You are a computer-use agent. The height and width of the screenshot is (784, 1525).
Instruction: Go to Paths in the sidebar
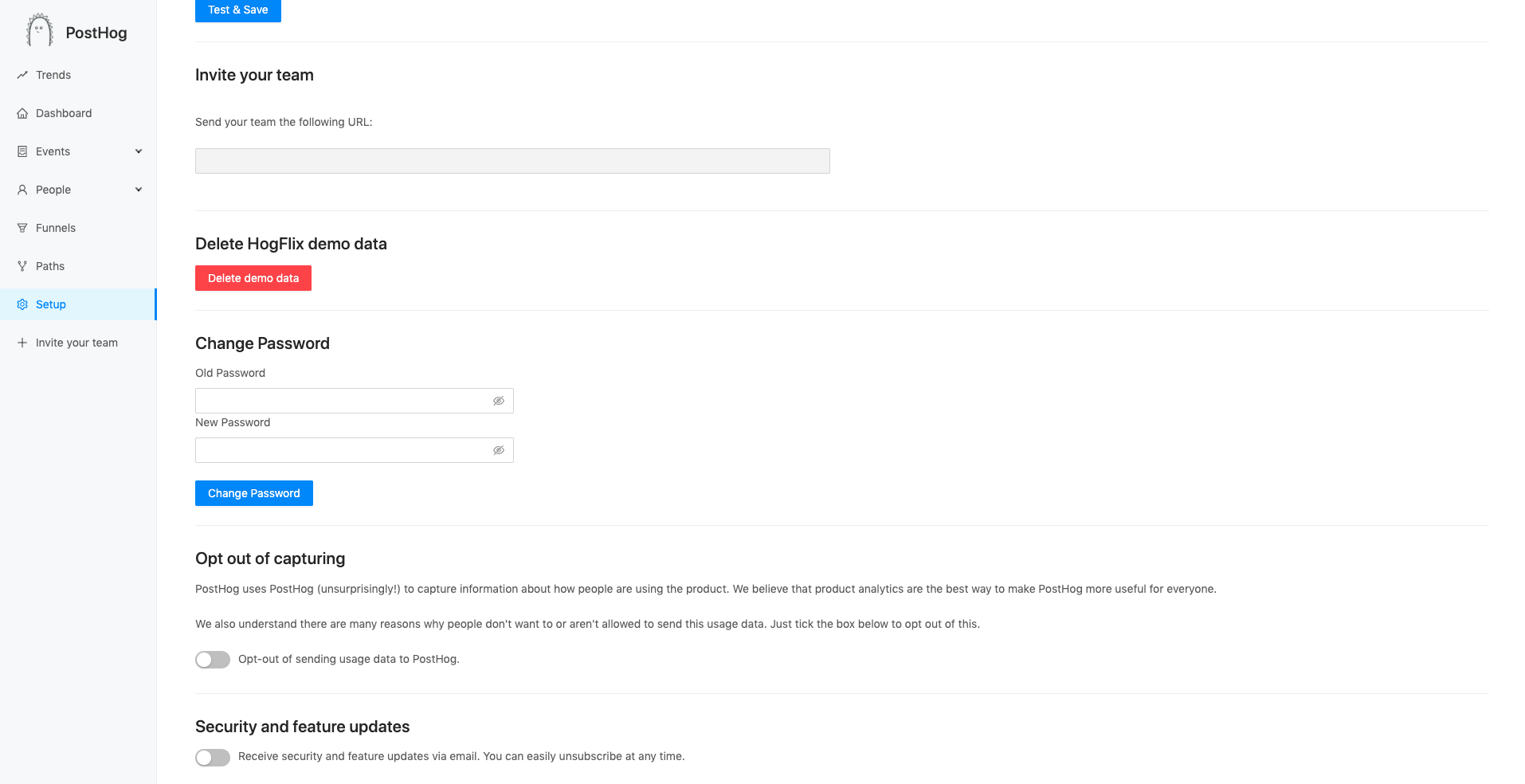pos(50,266)
